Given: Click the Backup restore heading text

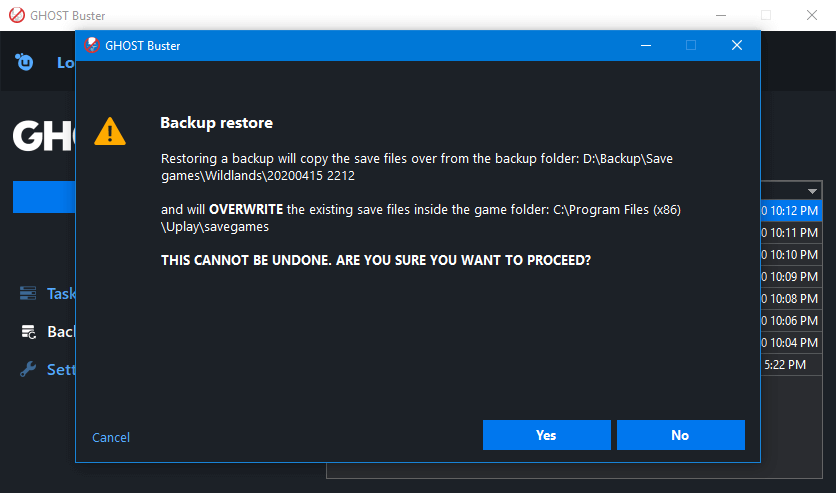Looking at the screenshot, I should (216, 123).
